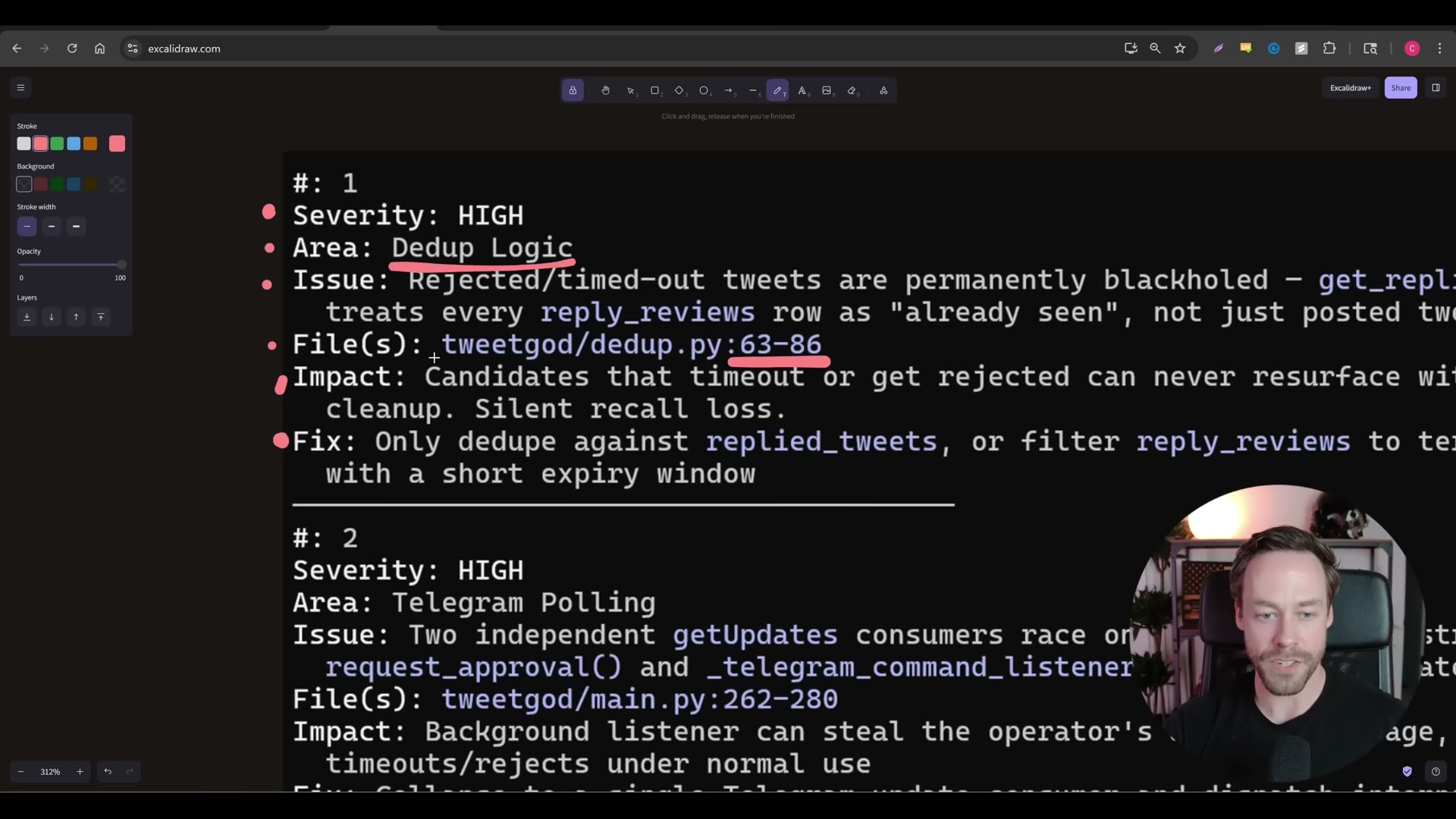Select the Rectangle tool
Viewport: 1456px width, 819px height.
[x=655, y=90]
